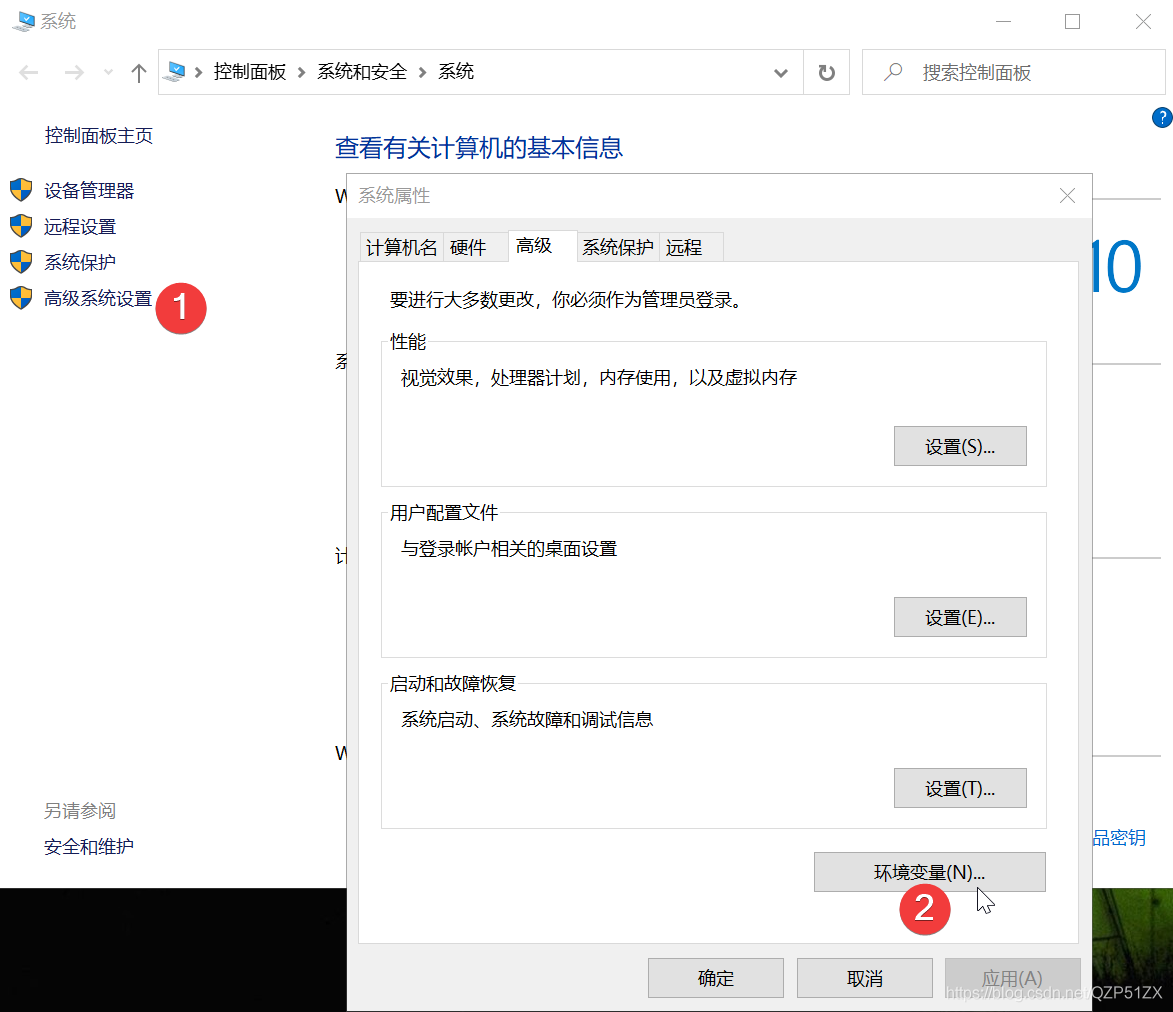
Task: Open performance 设置(S) button
Action: click(x=960, y=447)
